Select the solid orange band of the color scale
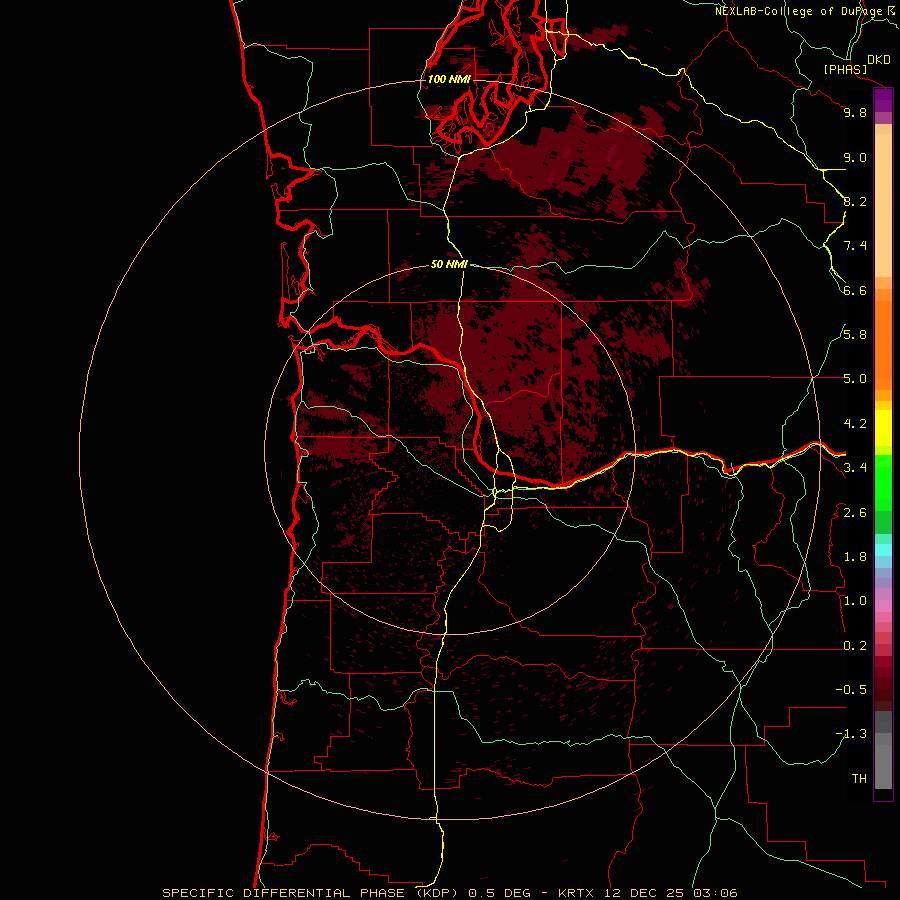 point(883,345)
